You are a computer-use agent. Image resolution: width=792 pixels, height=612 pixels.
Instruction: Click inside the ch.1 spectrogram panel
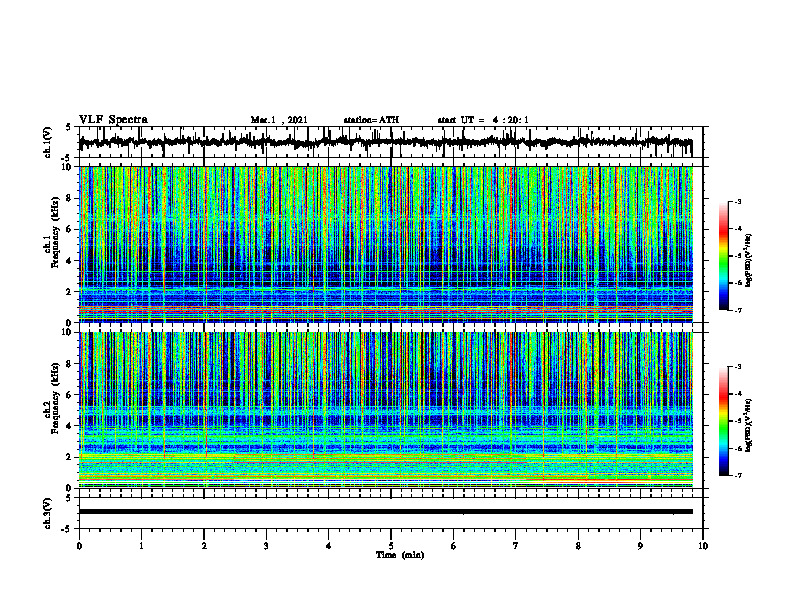385,244
